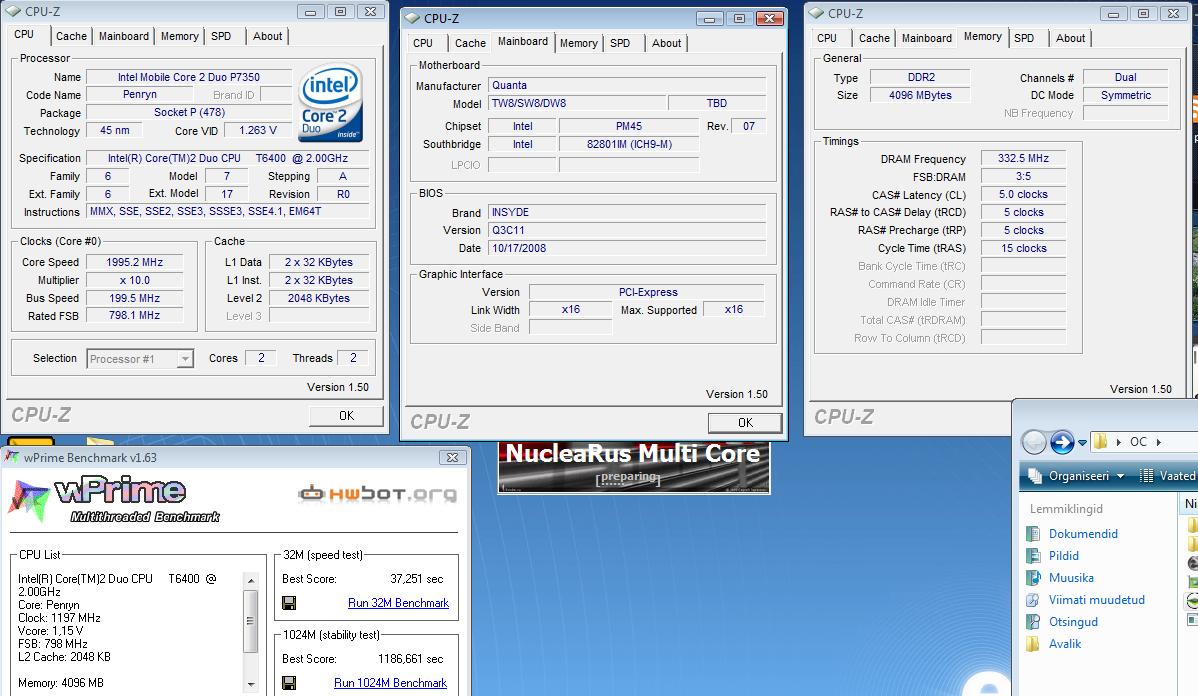Click OK in the Mainboard CPU-Z window
Image resolution: width=1198 pixels, height=696 pixels.
745,422
